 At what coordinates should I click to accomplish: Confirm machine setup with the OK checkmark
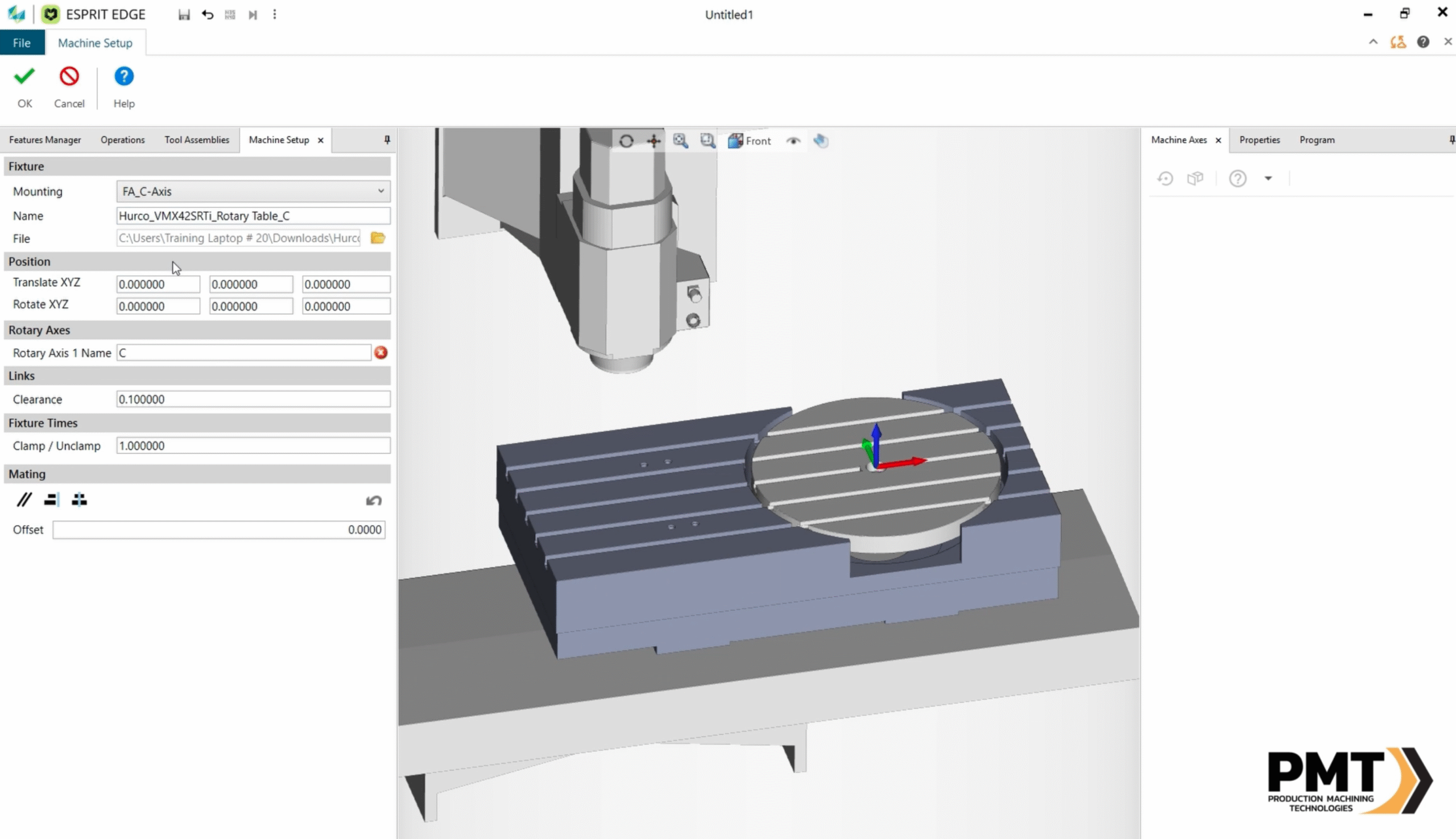click(24, 87)
